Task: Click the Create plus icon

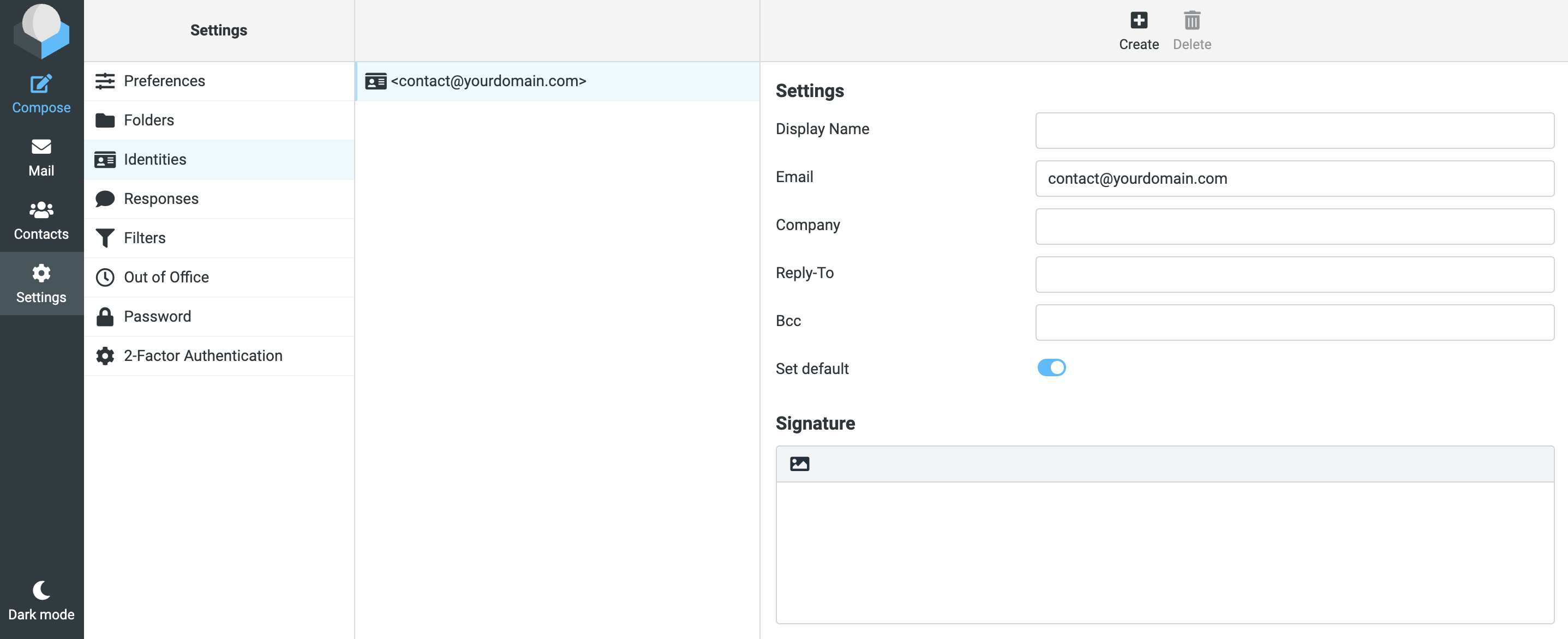Action: pyautogui.click(x=1138, y=21)
